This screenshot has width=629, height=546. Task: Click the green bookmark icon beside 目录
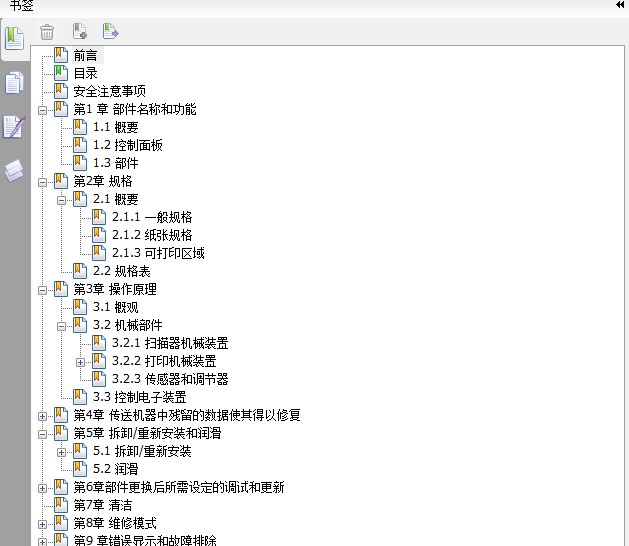coord(61,73)
